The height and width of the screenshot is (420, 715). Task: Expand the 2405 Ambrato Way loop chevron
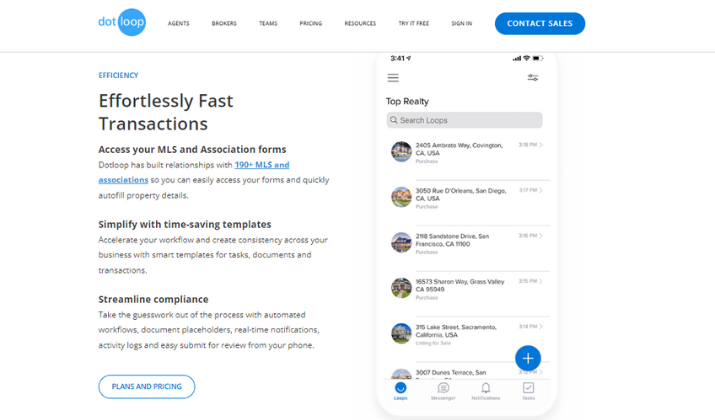[x=541, y=145]
